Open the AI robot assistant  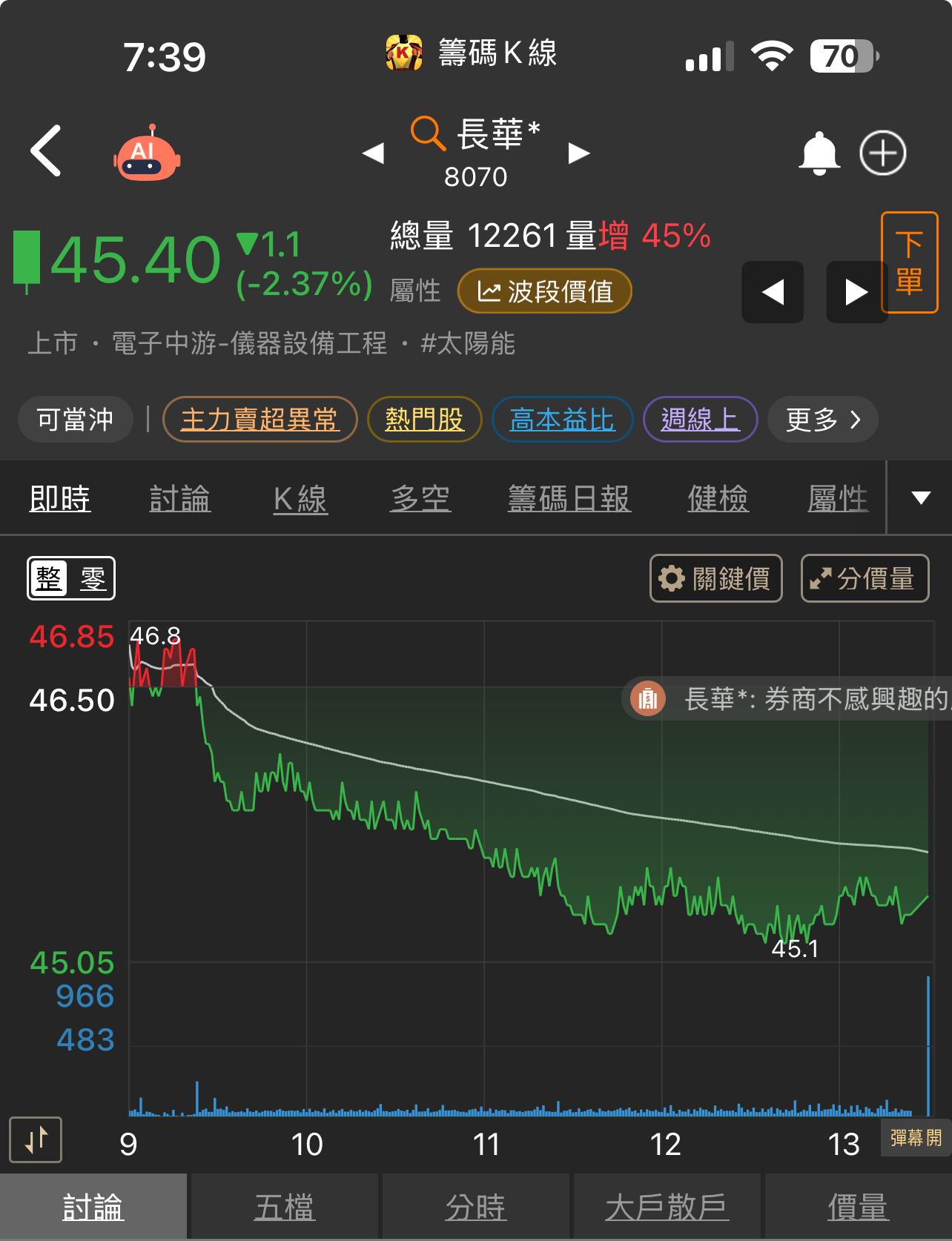(x=148, y=153)
